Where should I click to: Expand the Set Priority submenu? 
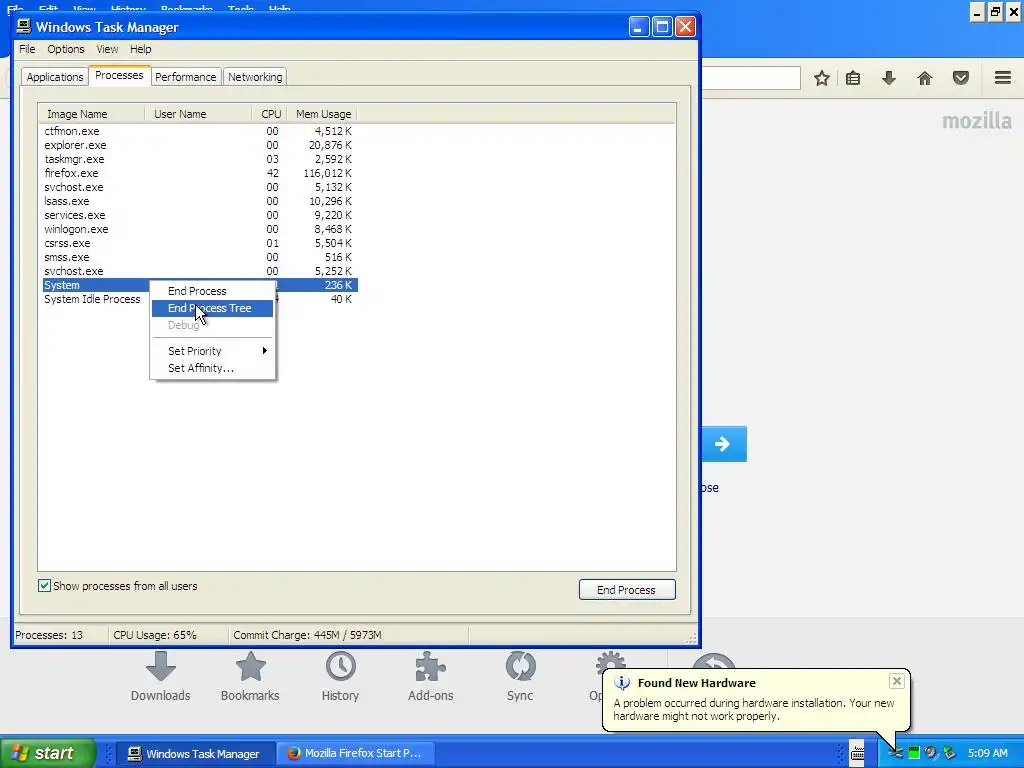[212, 351]
